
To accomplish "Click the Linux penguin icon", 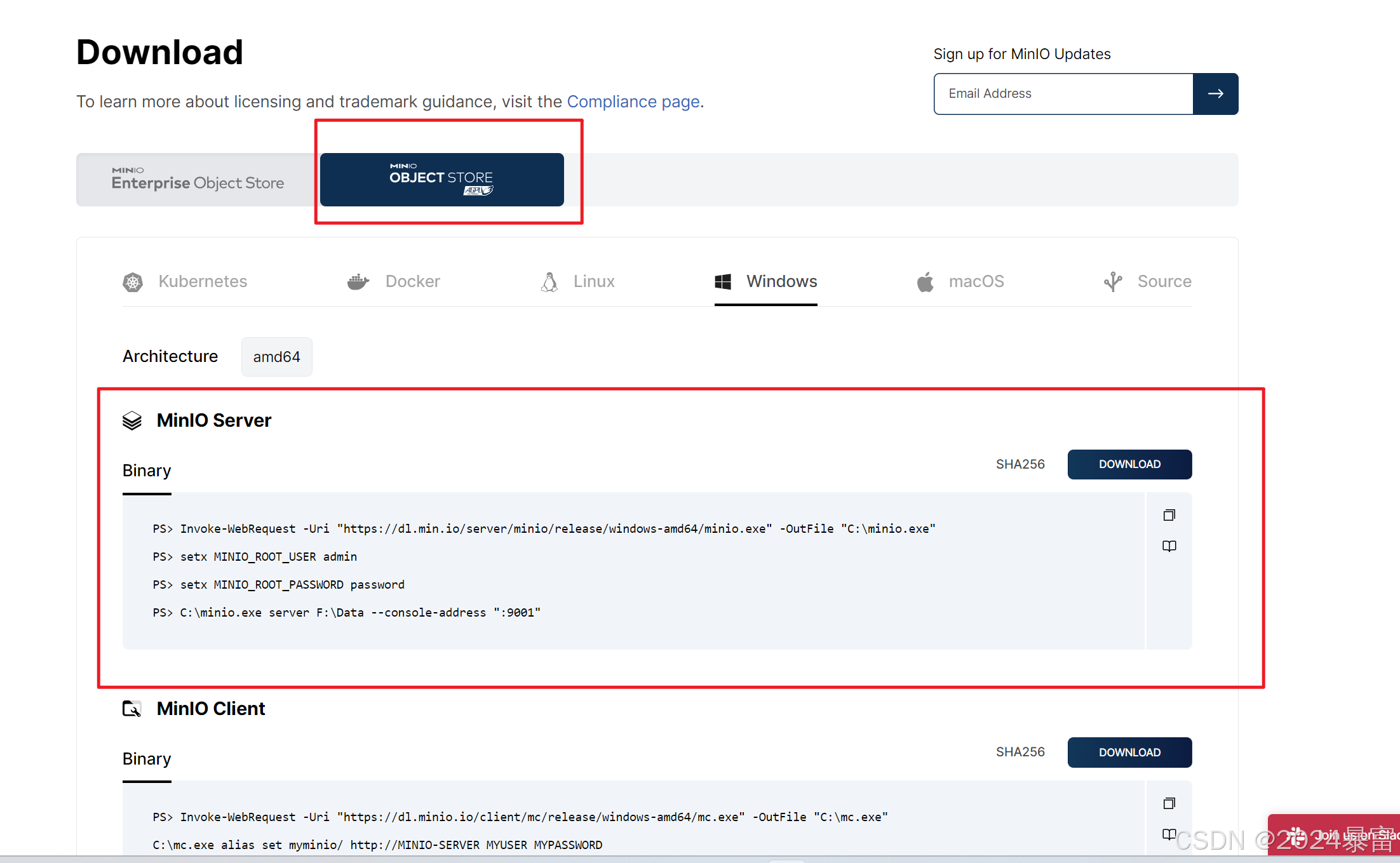I will [549, 282].
